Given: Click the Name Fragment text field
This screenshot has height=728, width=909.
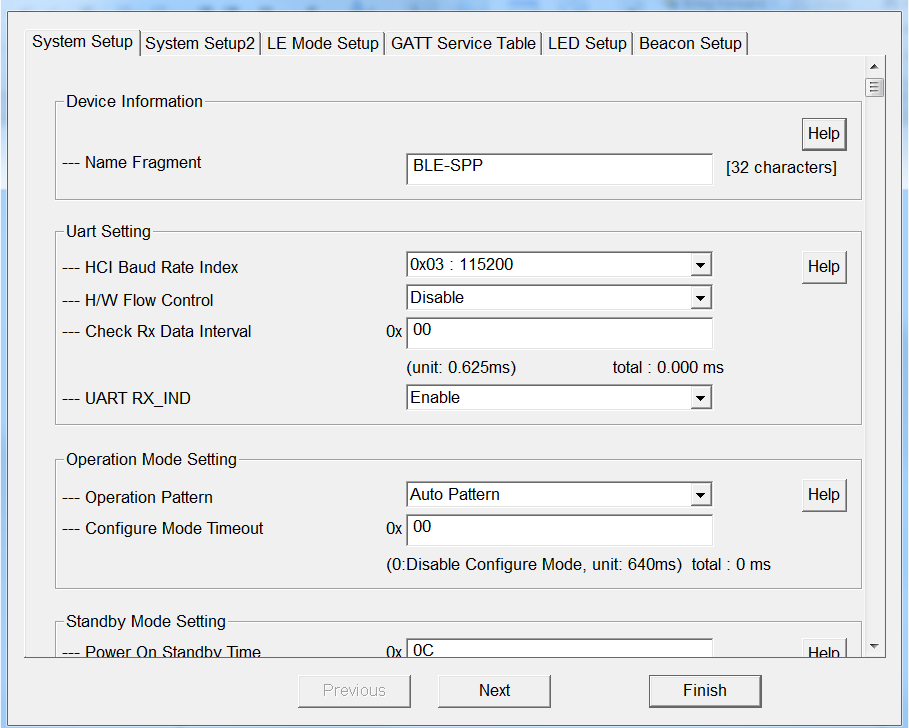Looking at the screenshot, I should [x=559, y=168].
